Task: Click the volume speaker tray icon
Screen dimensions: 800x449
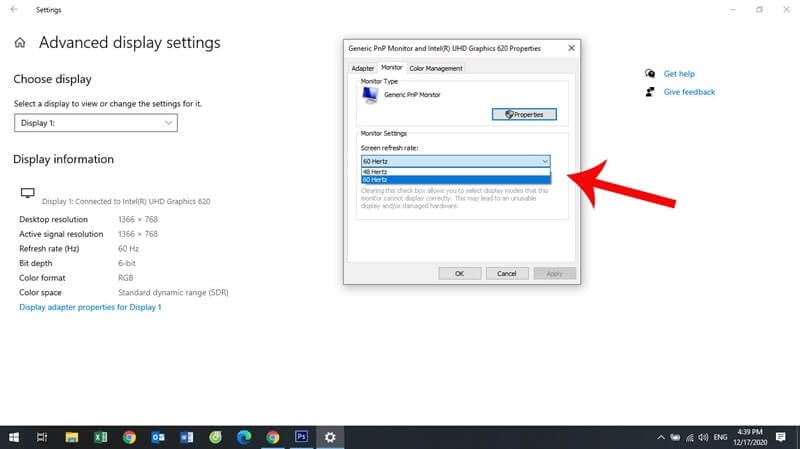Action: [704, 437]
